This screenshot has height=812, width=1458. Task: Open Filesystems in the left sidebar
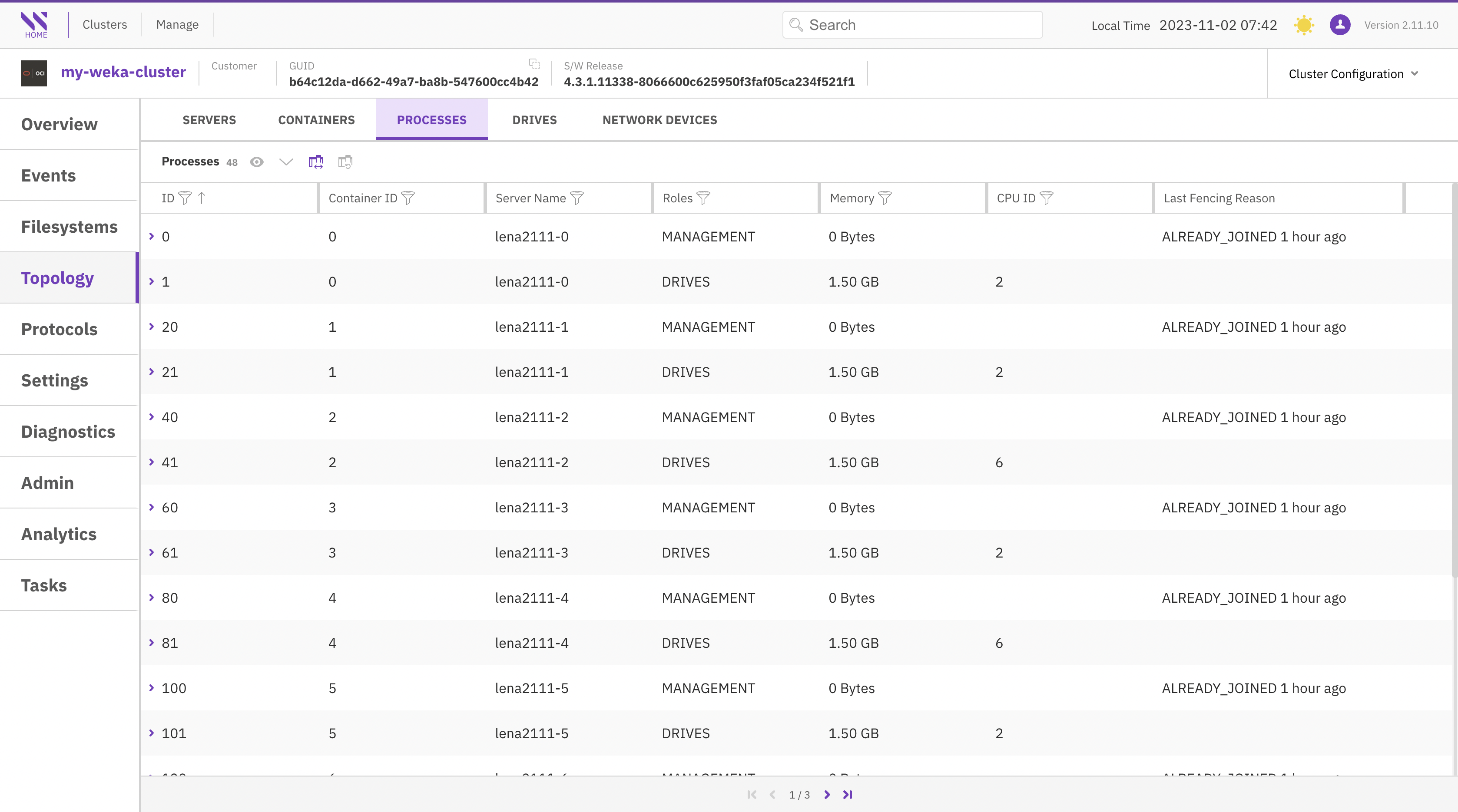click(x=69, y=226)
